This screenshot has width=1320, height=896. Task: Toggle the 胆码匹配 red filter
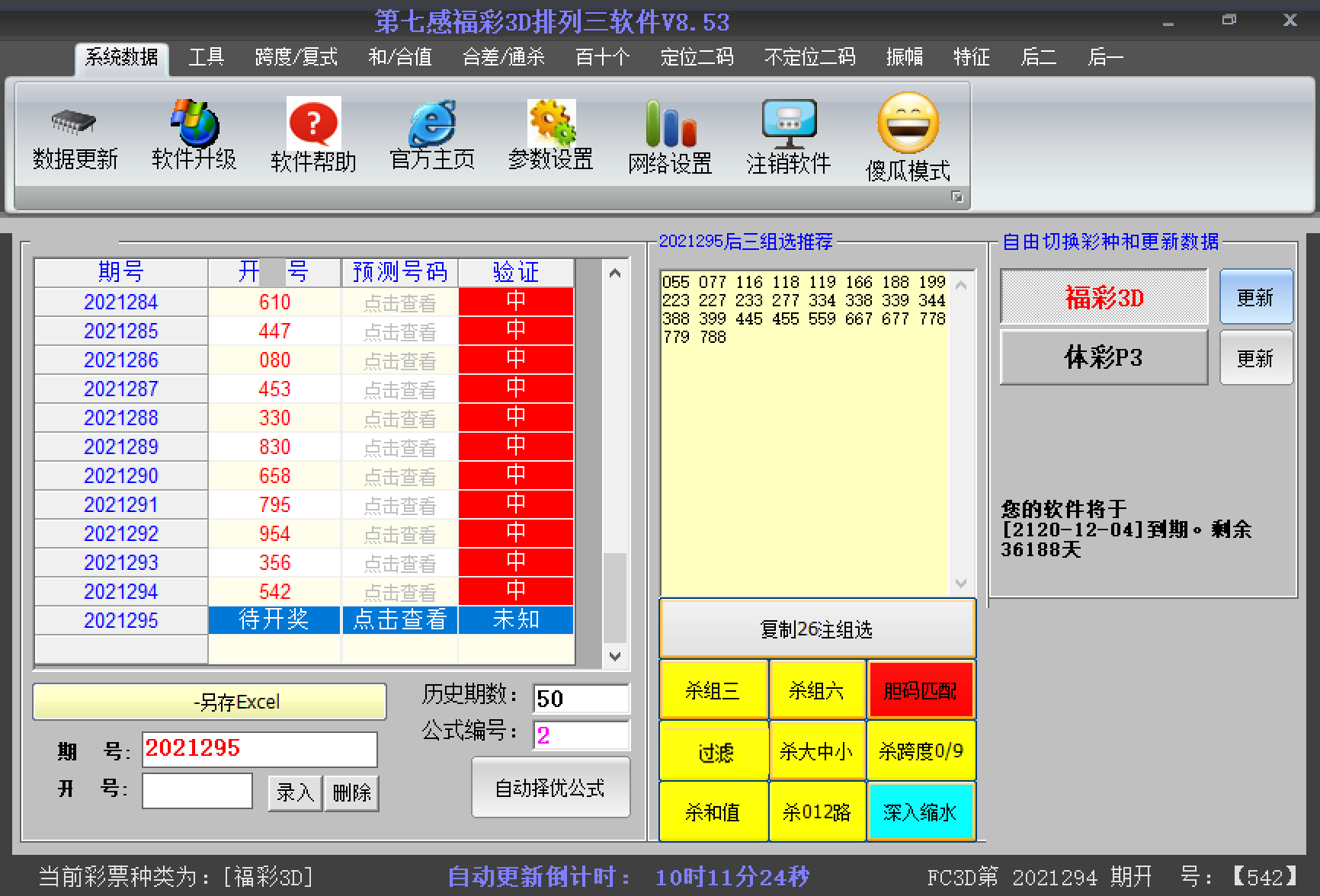pos(921,690)
